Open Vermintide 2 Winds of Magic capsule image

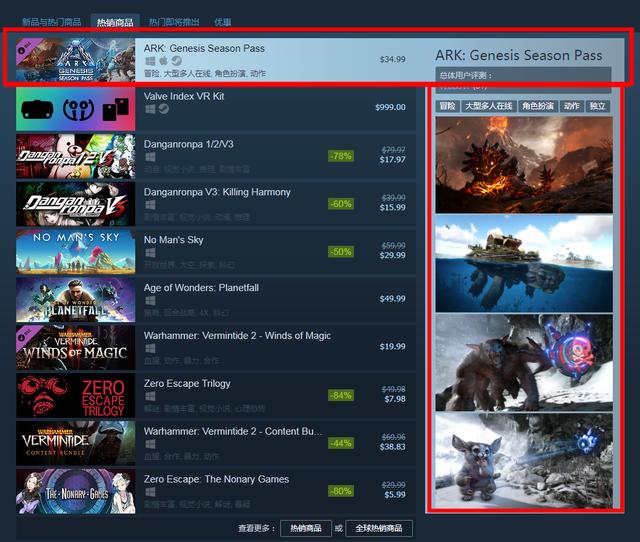point(76,348)
